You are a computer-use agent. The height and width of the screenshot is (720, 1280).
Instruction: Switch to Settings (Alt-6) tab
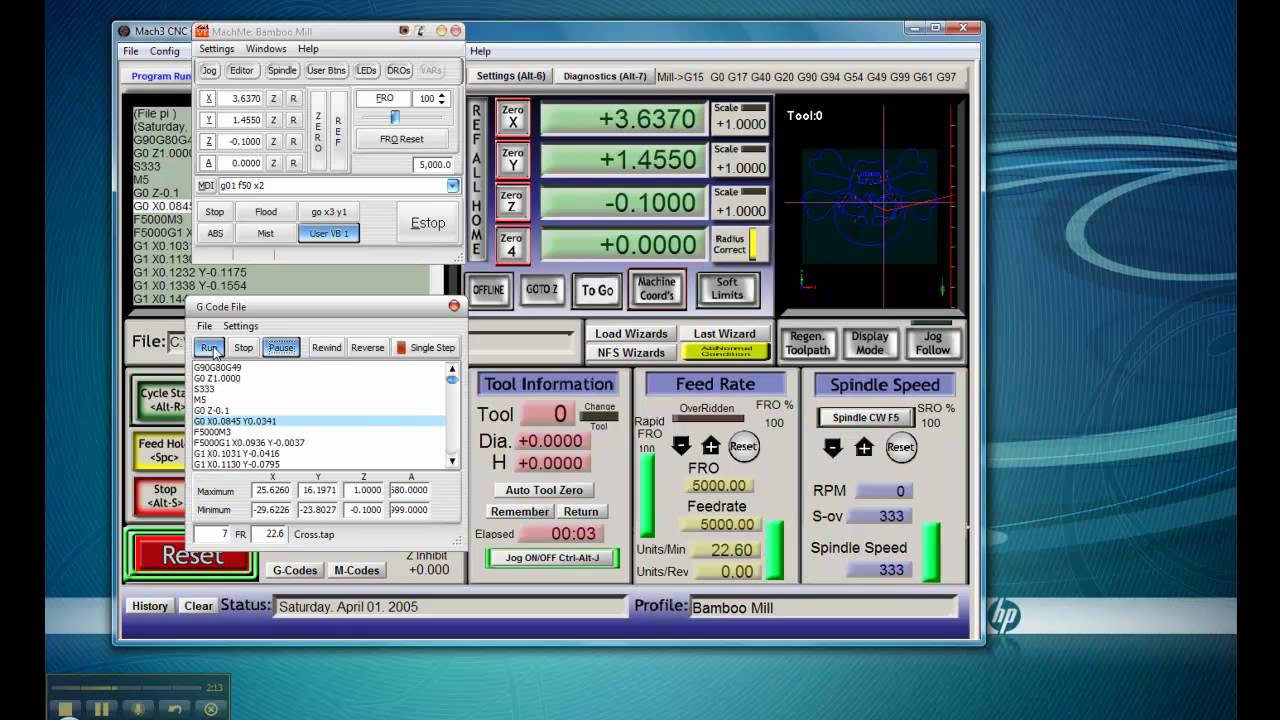tap(511, 76)
